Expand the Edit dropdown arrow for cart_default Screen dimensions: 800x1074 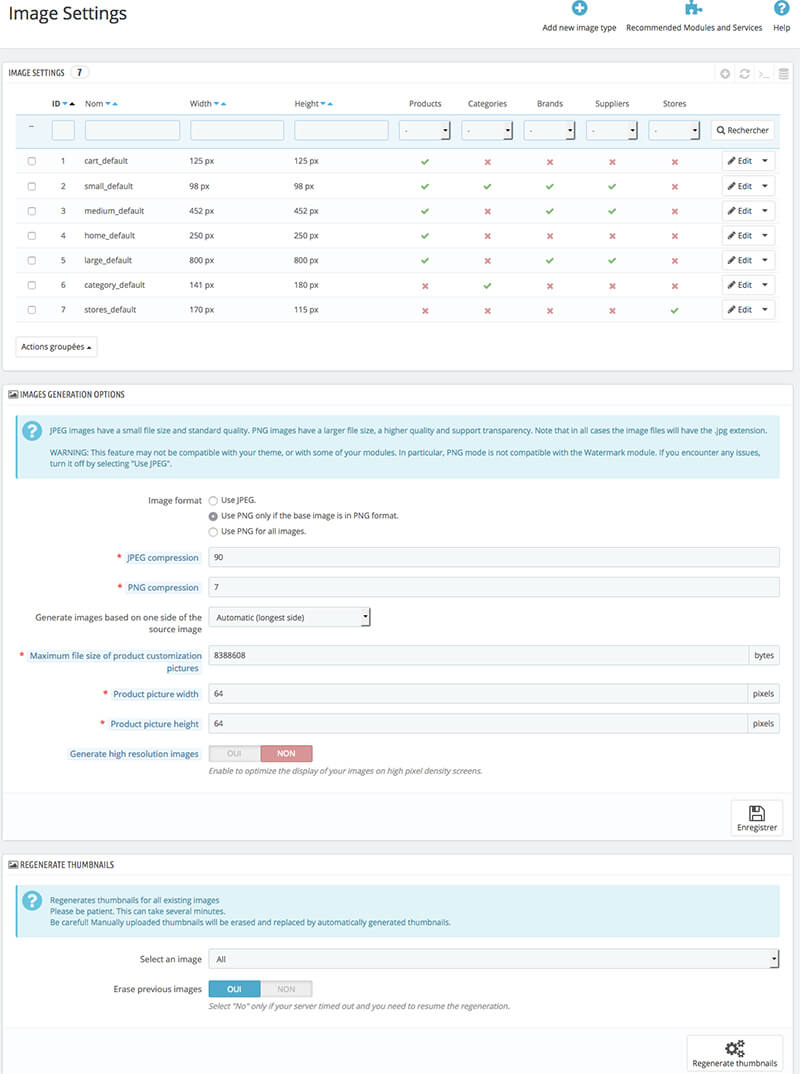(765, 161)
